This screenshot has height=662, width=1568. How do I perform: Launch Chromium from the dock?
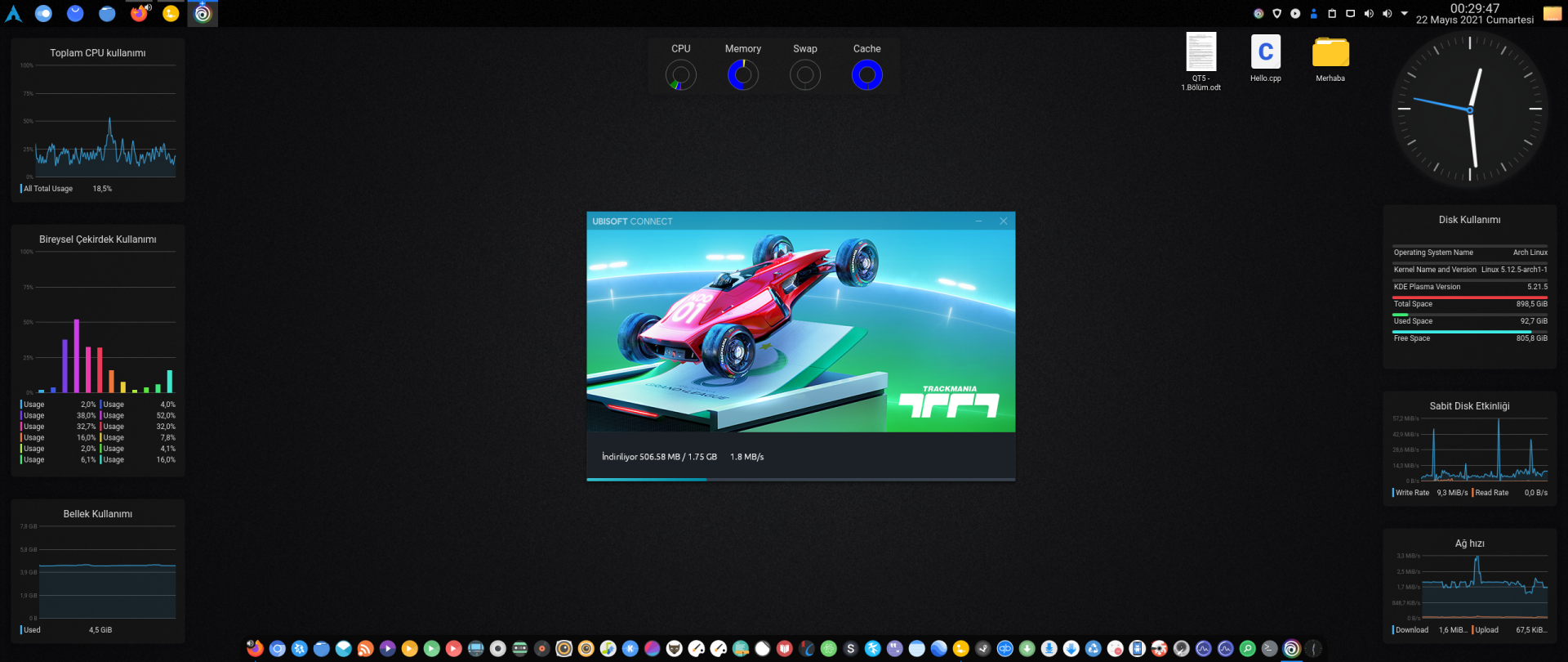pos(278,649)
